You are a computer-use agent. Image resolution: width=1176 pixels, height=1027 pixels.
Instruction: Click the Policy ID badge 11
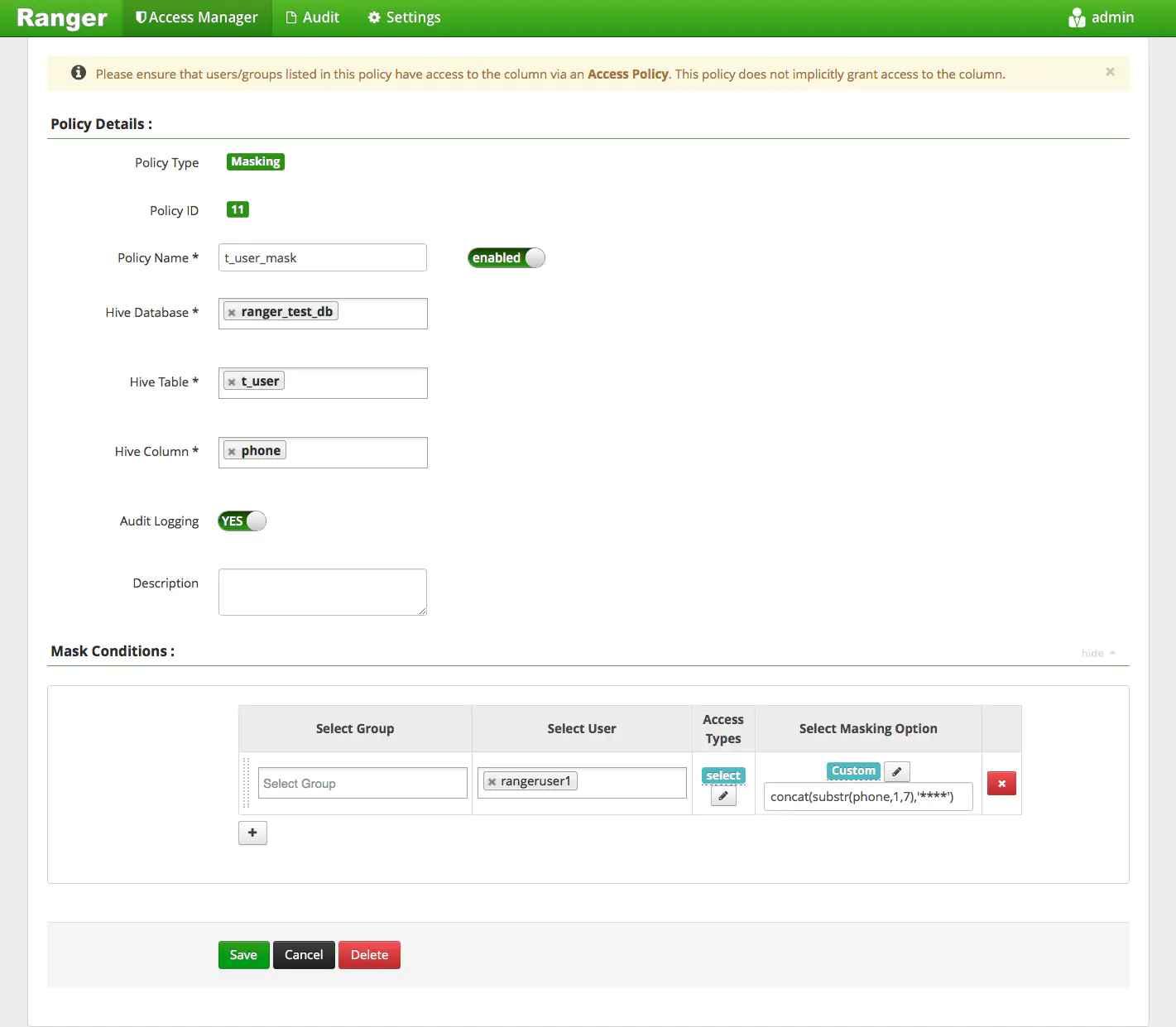[238, 209]
